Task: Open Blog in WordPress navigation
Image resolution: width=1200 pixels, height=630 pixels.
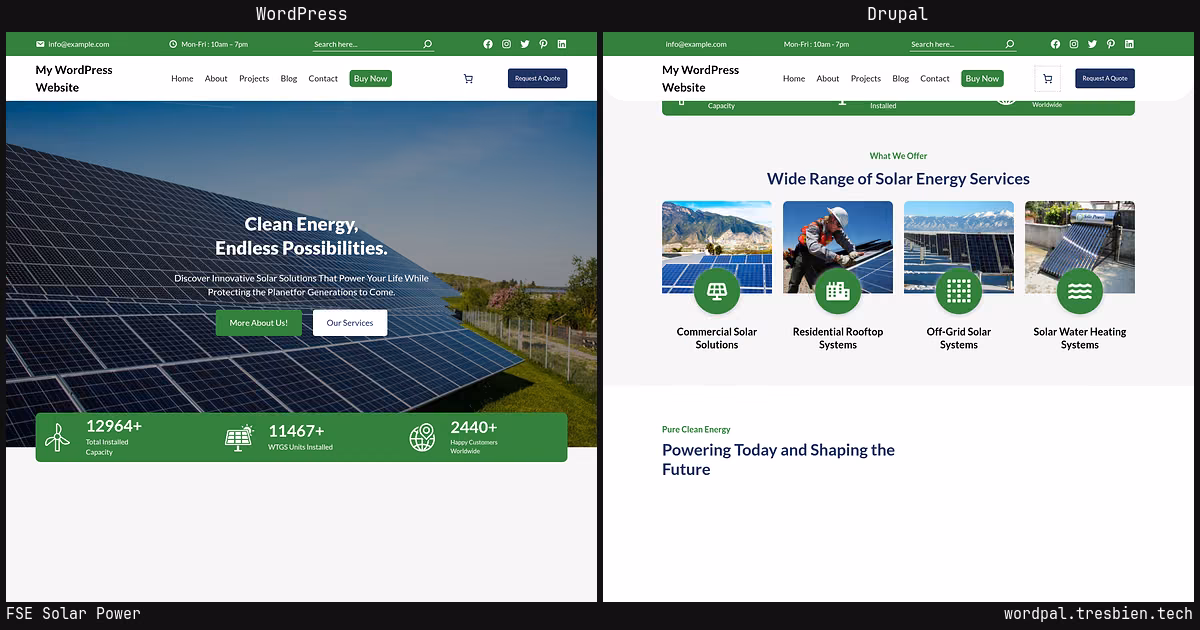Action: click(289, 78)
